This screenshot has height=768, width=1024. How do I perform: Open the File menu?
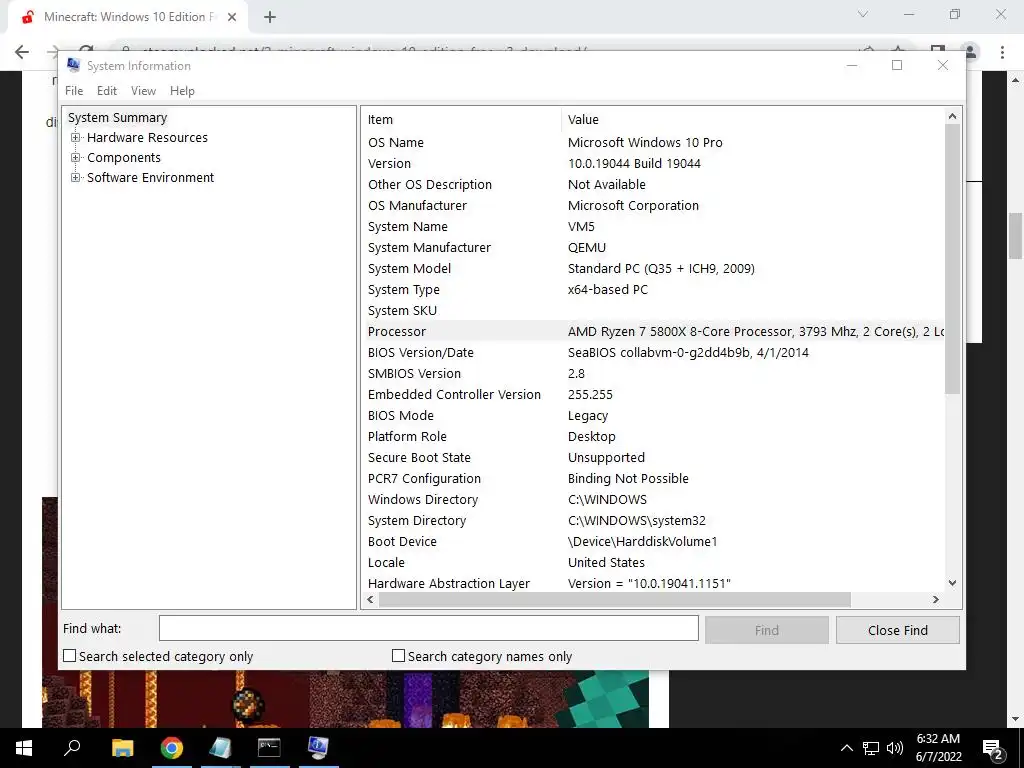pos(74,91)
